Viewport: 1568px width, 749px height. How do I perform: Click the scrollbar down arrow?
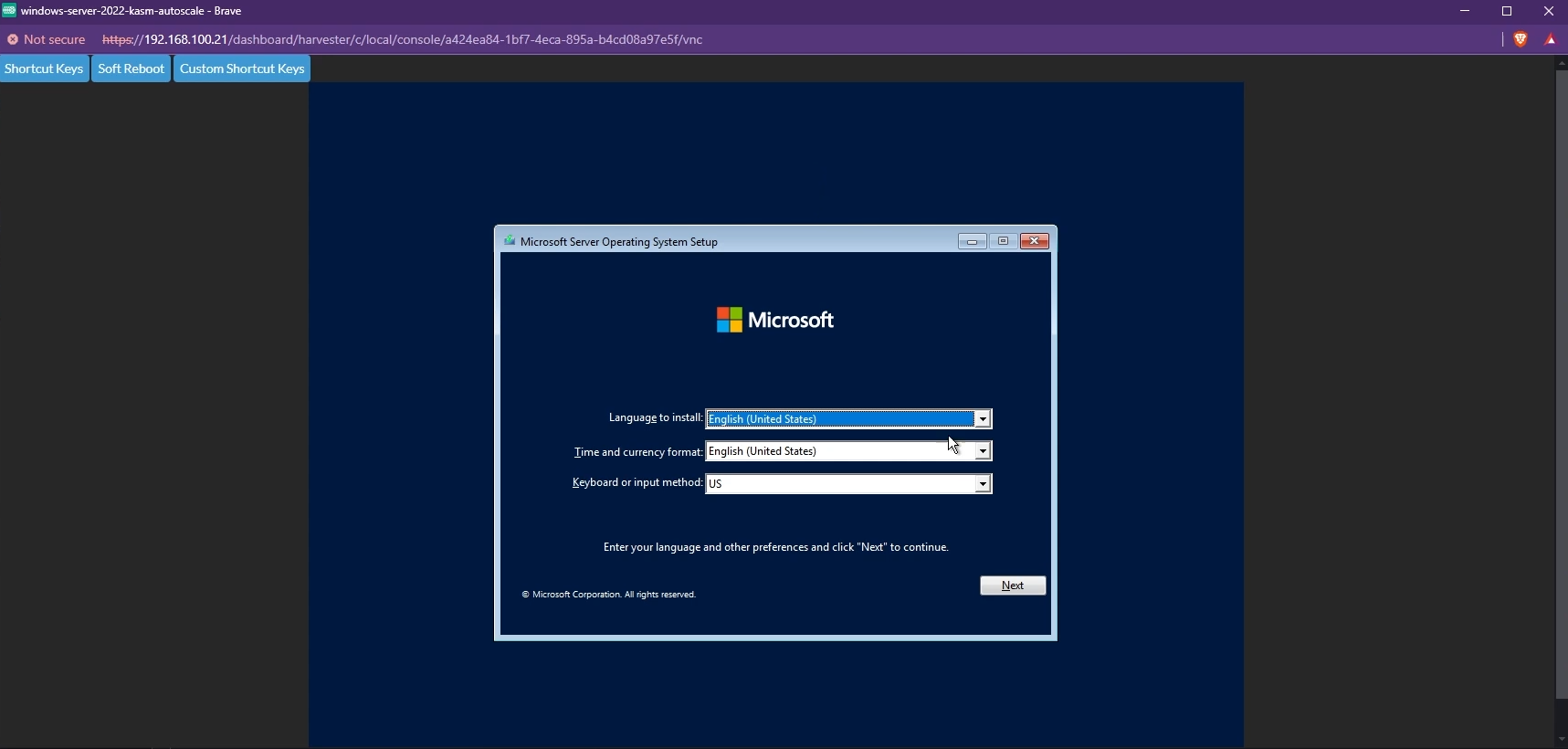[x=1561, y=739]
